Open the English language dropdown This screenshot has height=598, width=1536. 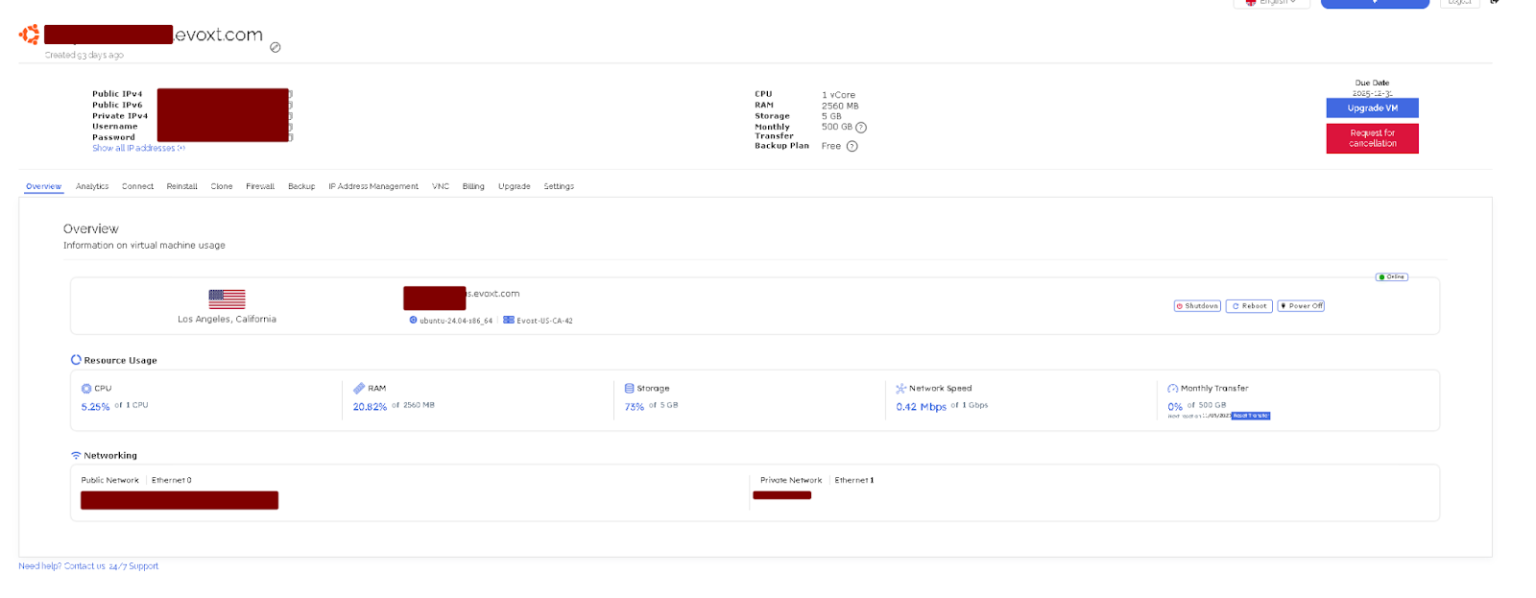[1271, 3]
